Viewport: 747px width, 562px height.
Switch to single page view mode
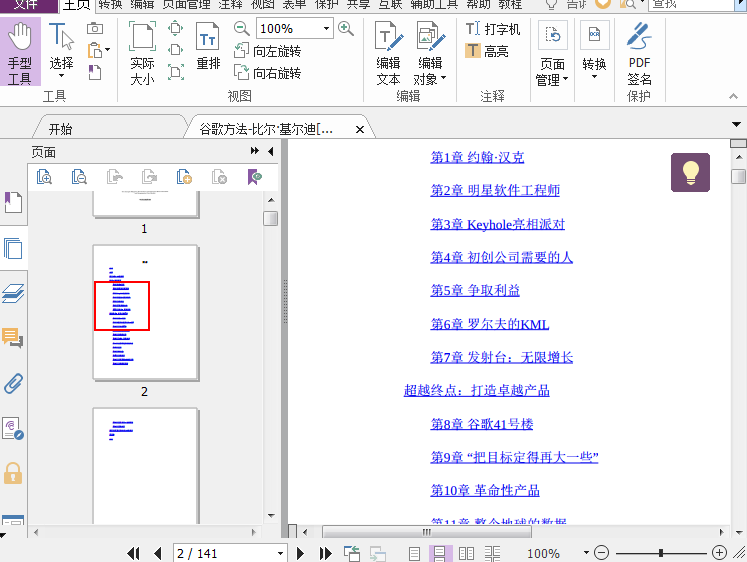(x=414, y=553)
